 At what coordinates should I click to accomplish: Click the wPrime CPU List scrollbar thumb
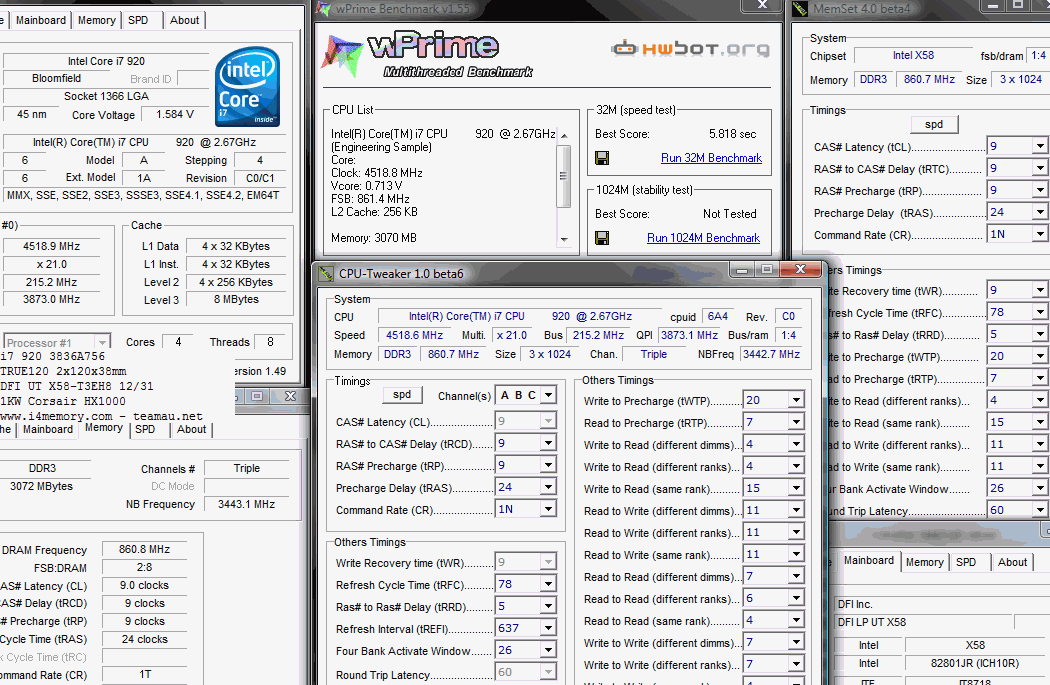pyautogui.click(x=564, y=176)
